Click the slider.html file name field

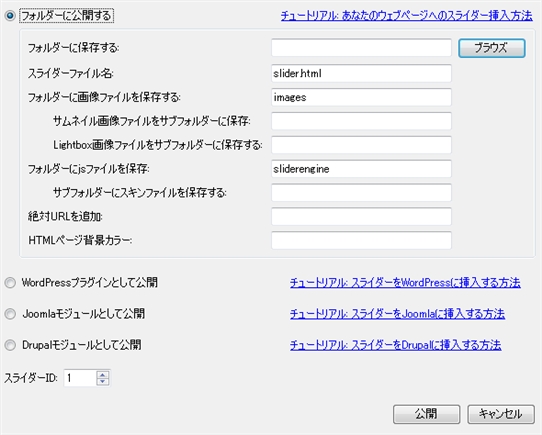click(x=361, y=73)
